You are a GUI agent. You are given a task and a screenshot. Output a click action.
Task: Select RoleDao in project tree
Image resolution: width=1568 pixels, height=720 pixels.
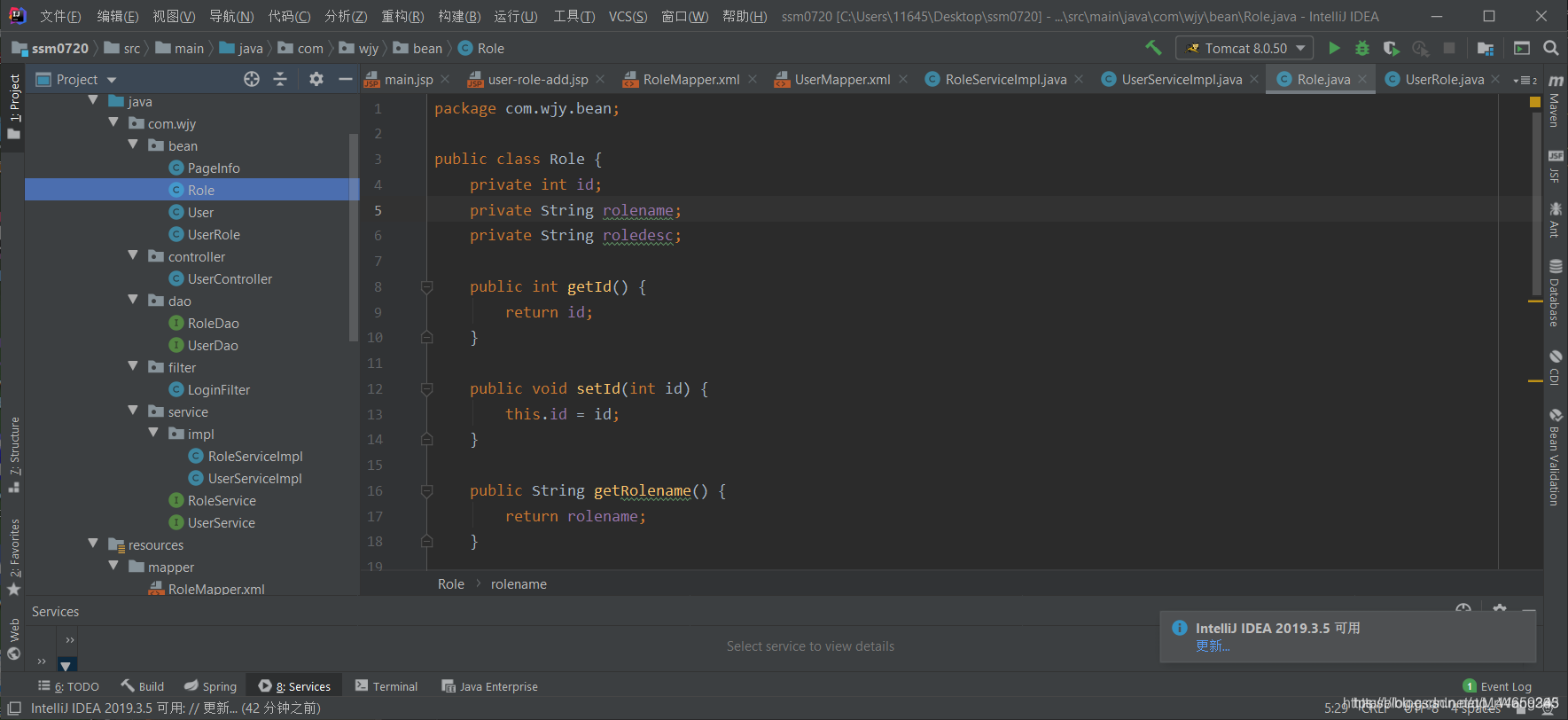click(213, 323)
